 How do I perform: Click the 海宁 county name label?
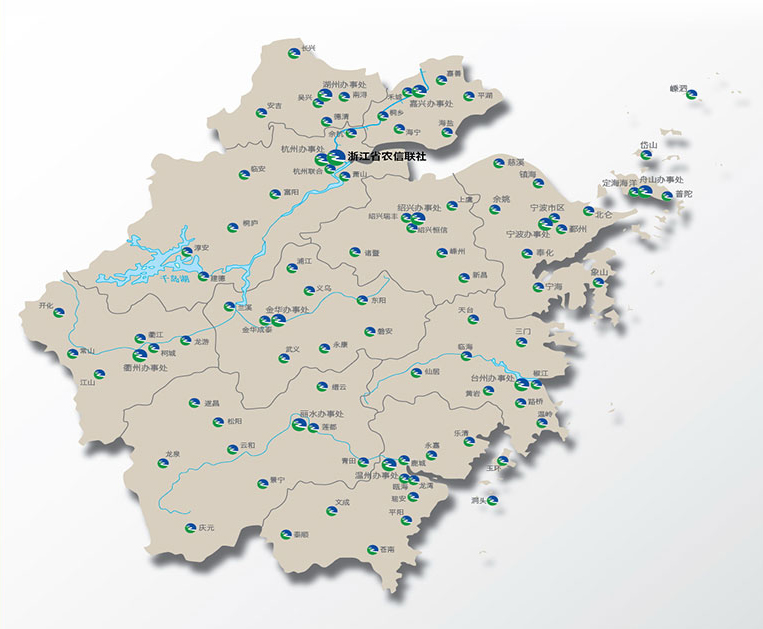point(414,132)
